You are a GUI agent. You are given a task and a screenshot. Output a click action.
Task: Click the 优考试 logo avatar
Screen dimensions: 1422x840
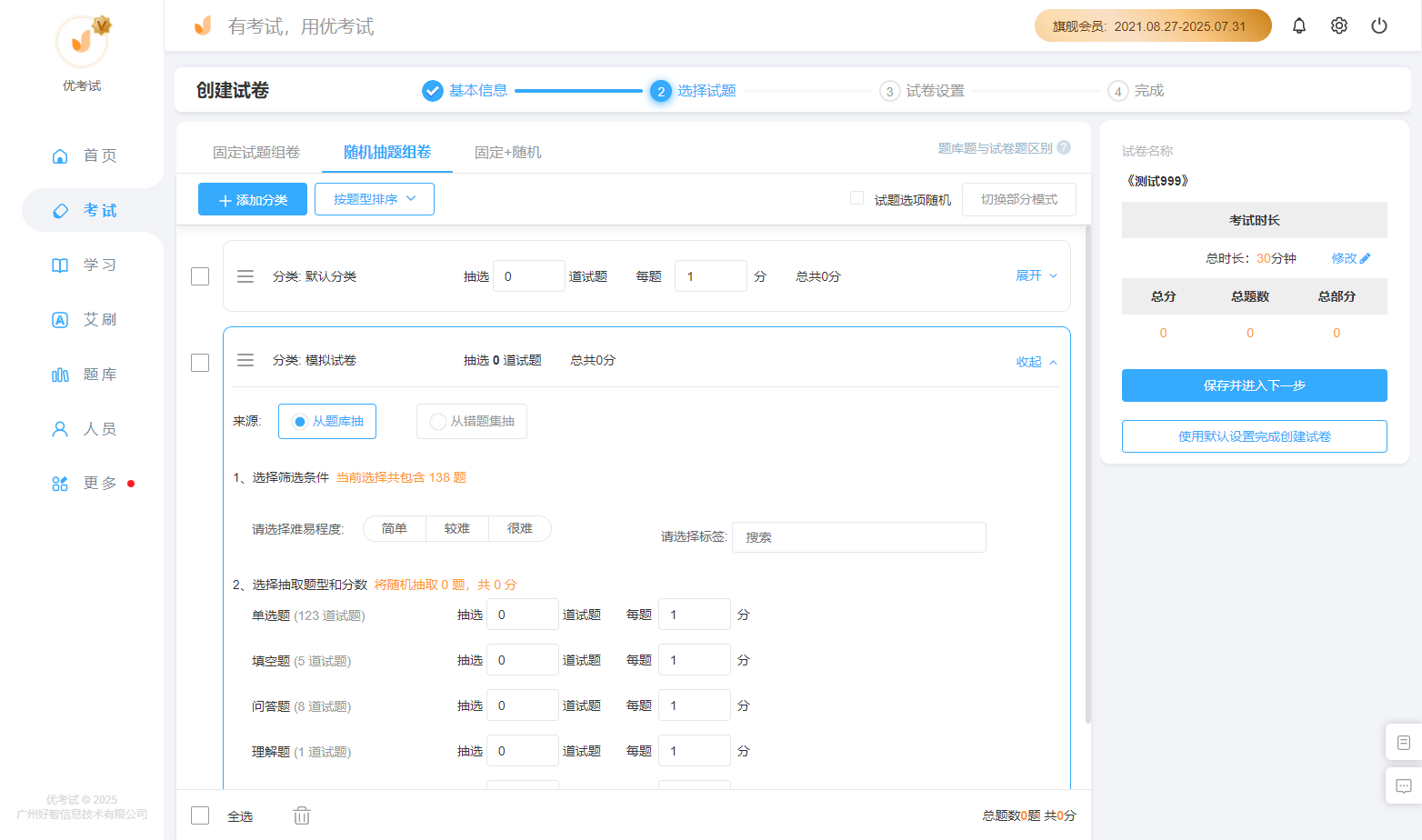tap(82, 42)
